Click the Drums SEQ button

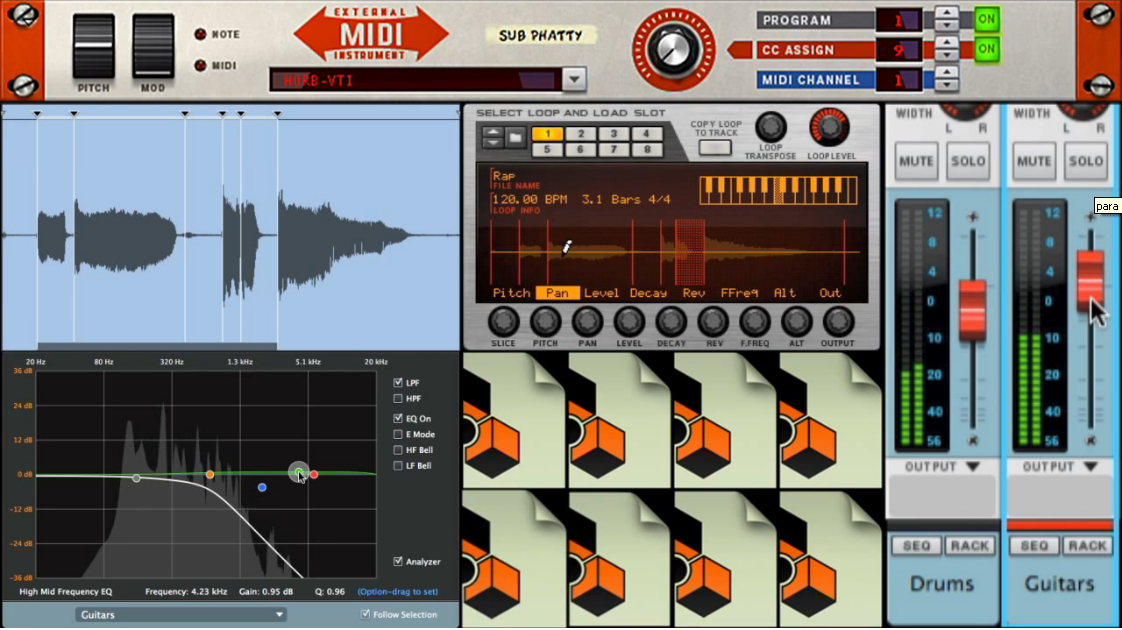pos(916,546)
